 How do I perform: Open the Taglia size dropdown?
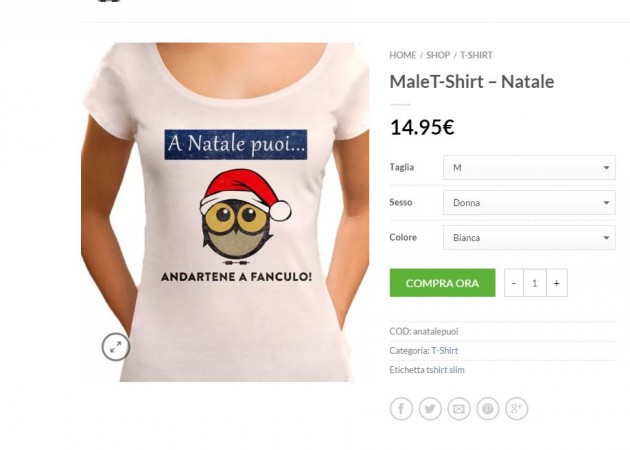[x=529, y=168]
